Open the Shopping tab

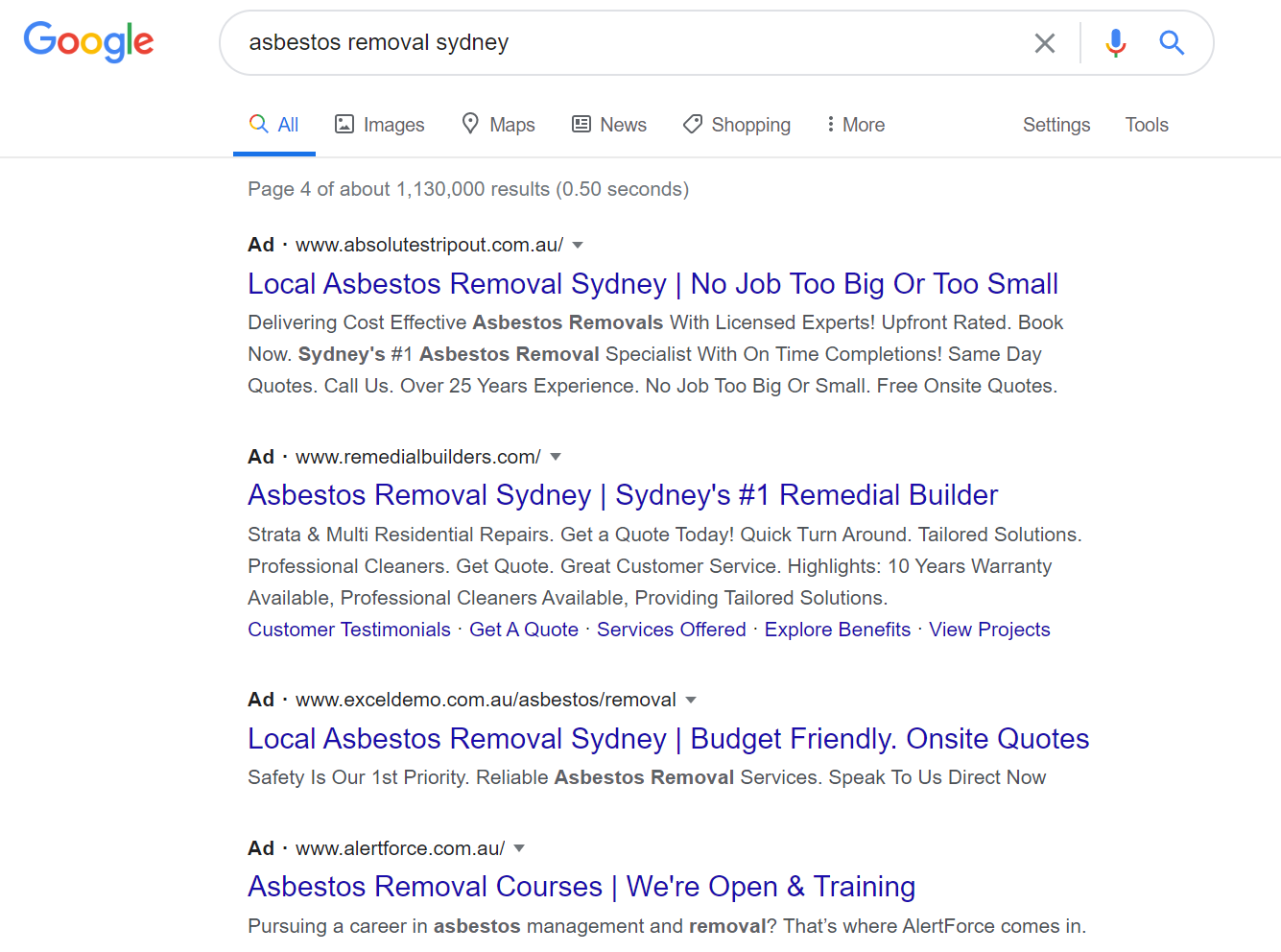737,125
